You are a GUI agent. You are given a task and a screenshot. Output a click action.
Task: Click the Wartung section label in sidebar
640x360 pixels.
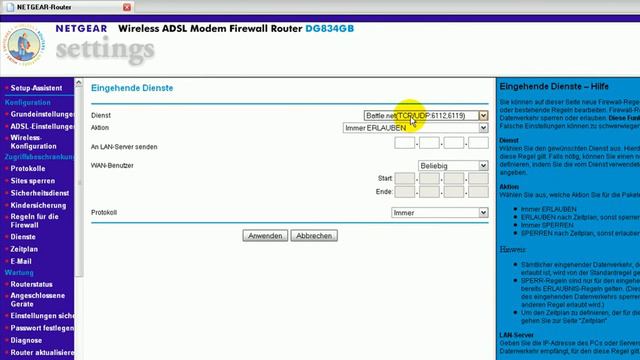(19, 273)
